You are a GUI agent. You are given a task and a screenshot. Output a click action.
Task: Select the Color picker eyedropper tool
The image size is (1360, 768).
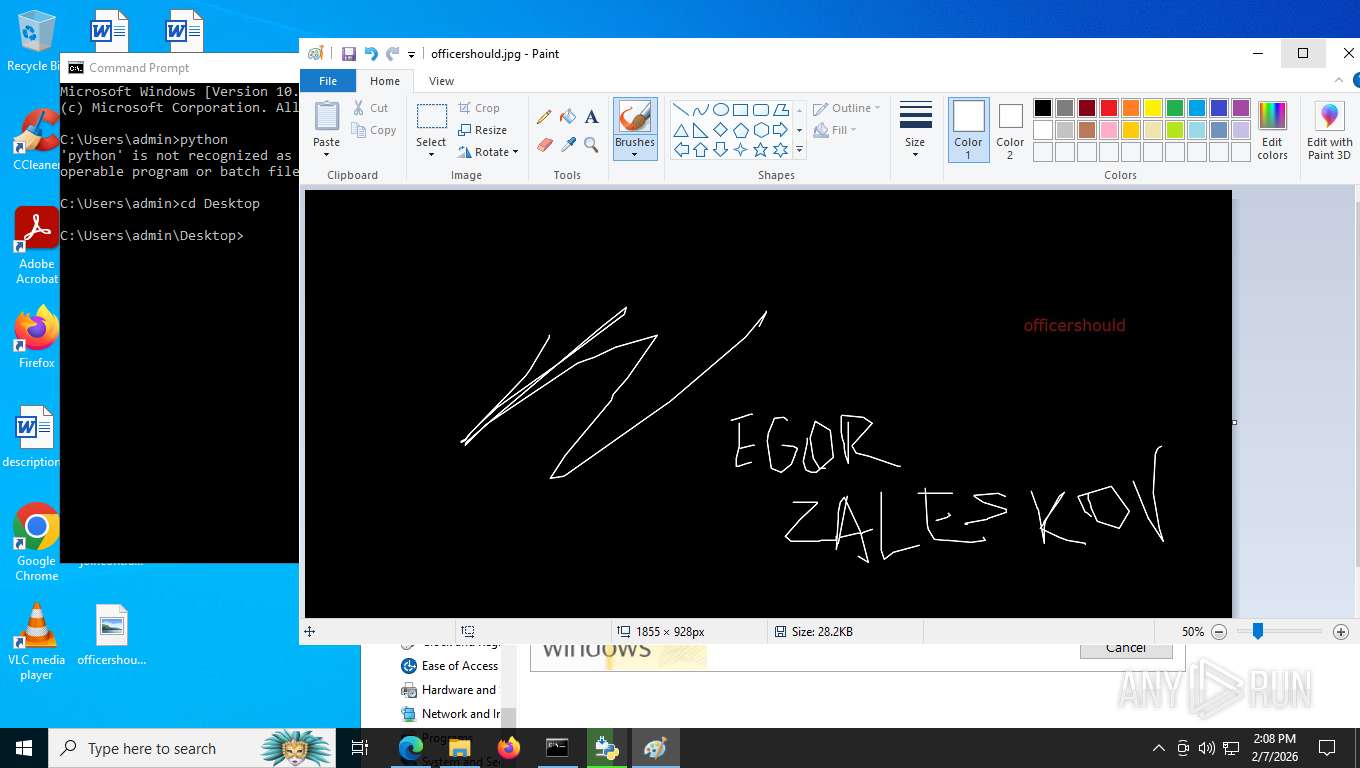click(x=568, y=145)
